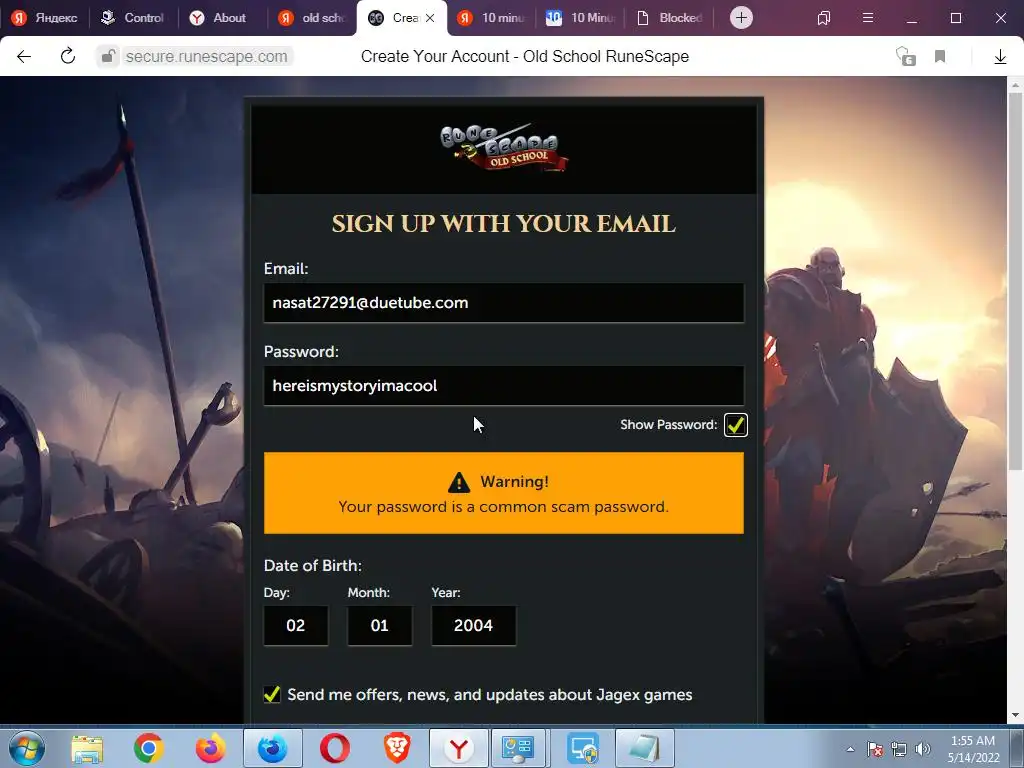Open the shielded monitor app on taskbar
This screenshot has height=768, width=1024.
(582, 748)
